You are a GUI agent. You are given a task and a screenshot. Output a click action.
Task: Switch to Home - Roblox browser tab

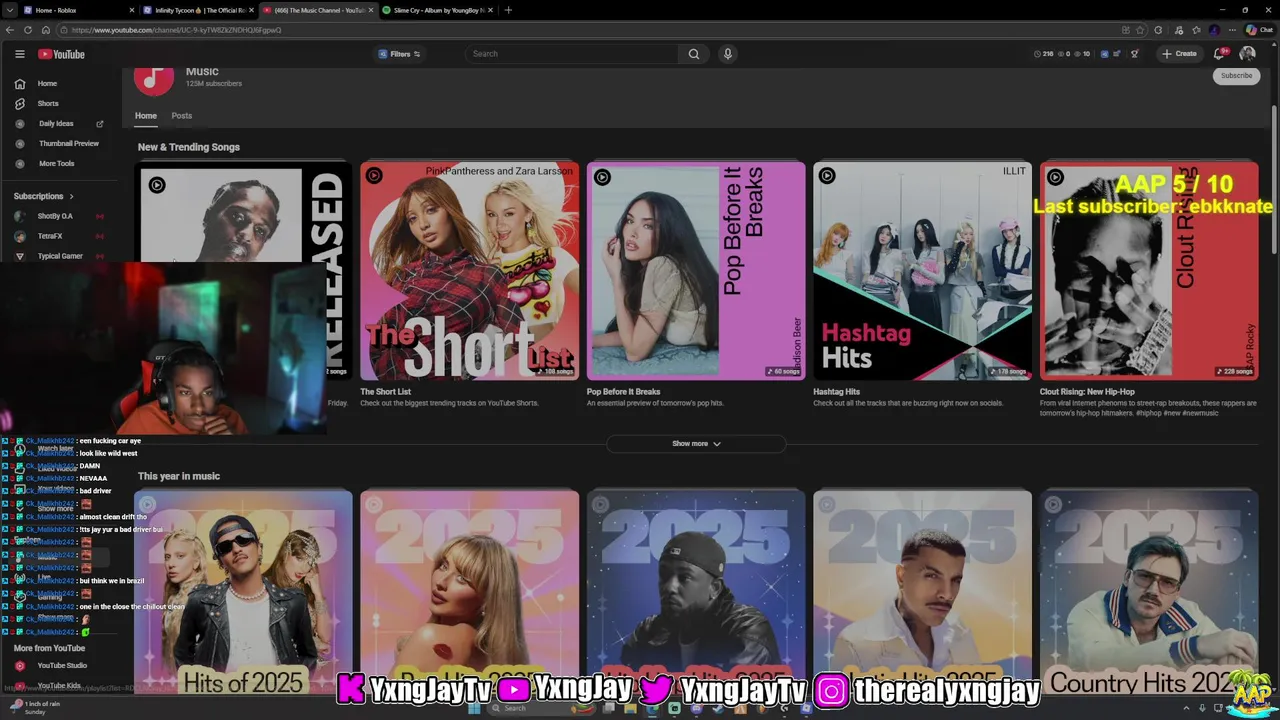[x=77, y=10]
